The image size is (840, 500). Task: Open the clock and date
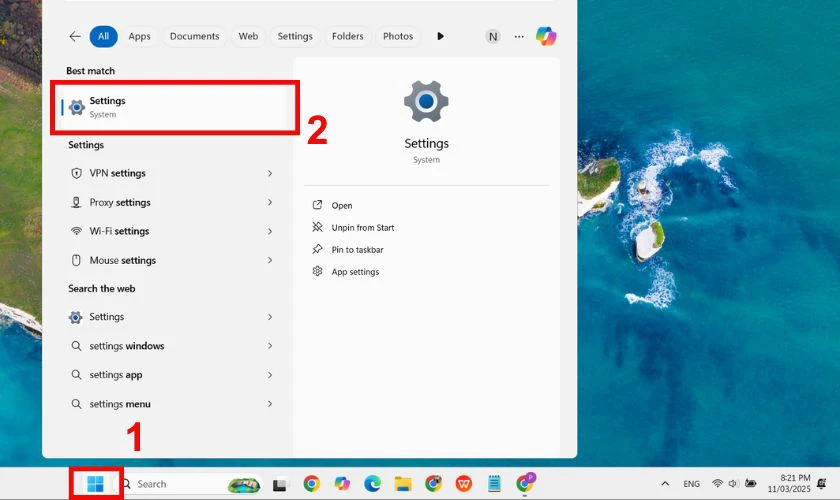coord(789,483)
